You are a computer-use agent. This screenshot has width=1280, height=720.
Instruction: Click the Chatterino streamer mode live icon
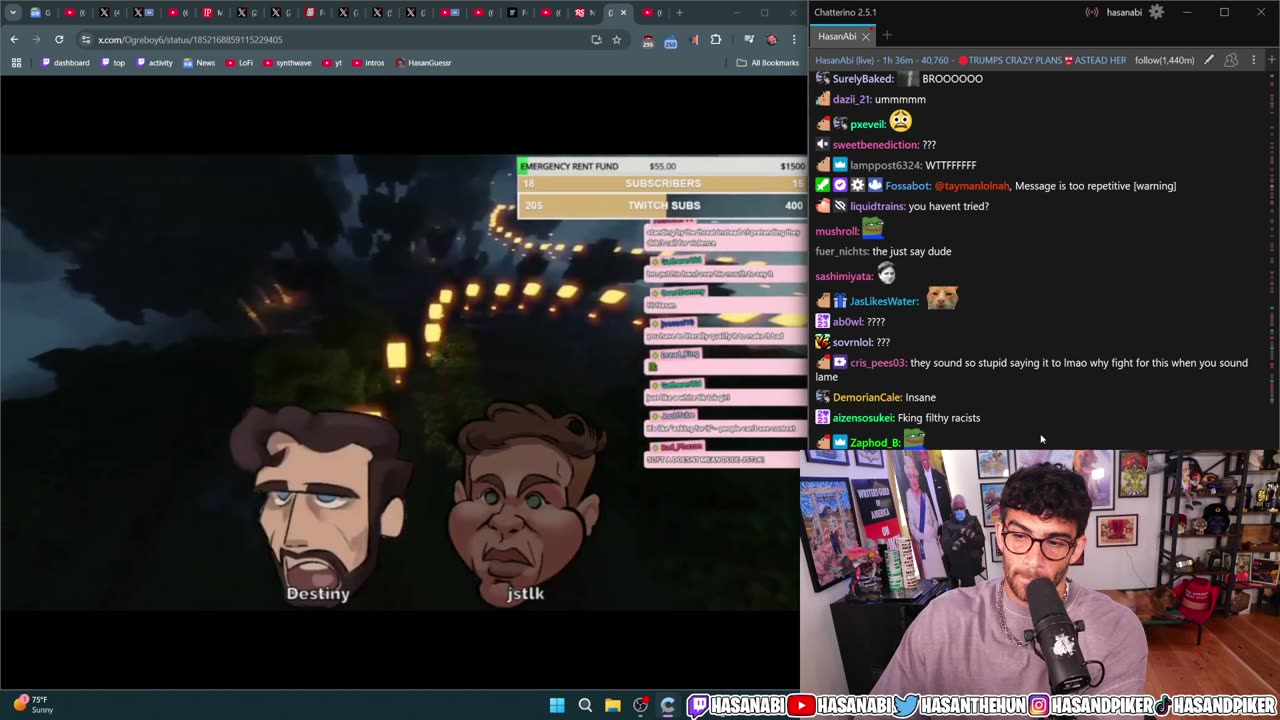(1092, 12)
